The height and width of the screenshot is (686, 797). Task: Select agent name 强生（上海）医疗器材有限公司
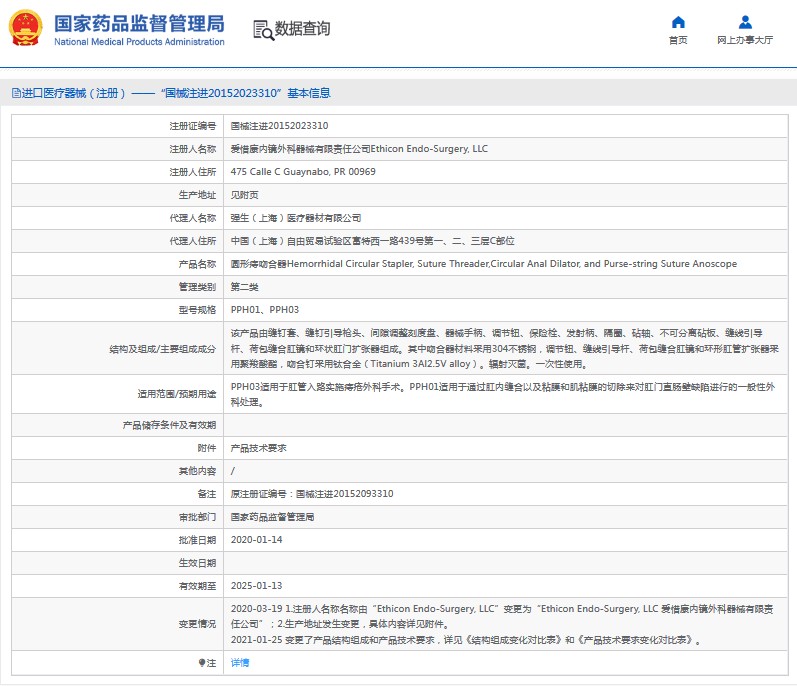296,218
